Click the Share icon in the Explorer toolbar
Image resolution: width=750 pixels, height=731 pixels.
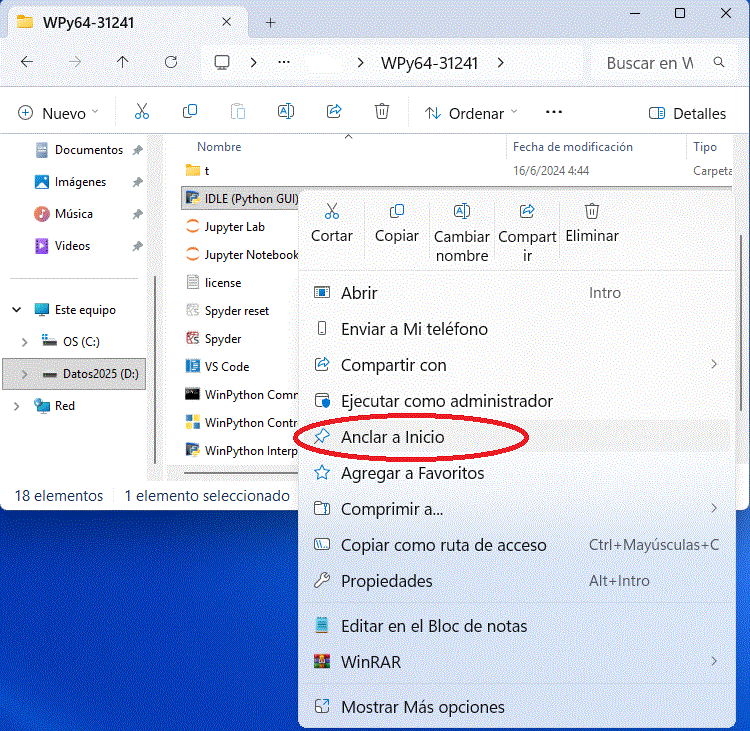(x=334, y=112)
